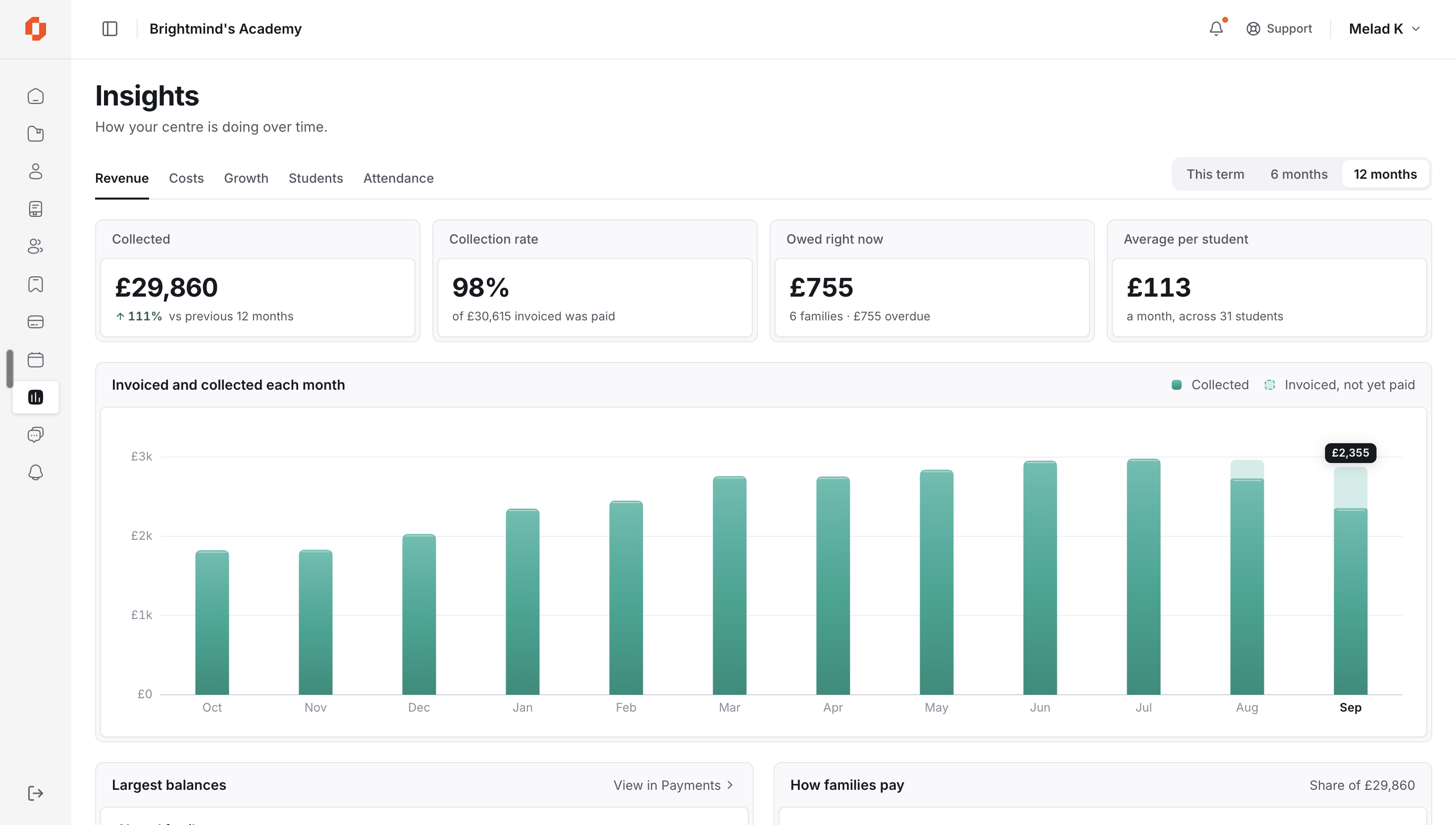Screen dimensions: 1456x825
Task: Click the Apr bar in the chart
Action: (x=833, y=586)
